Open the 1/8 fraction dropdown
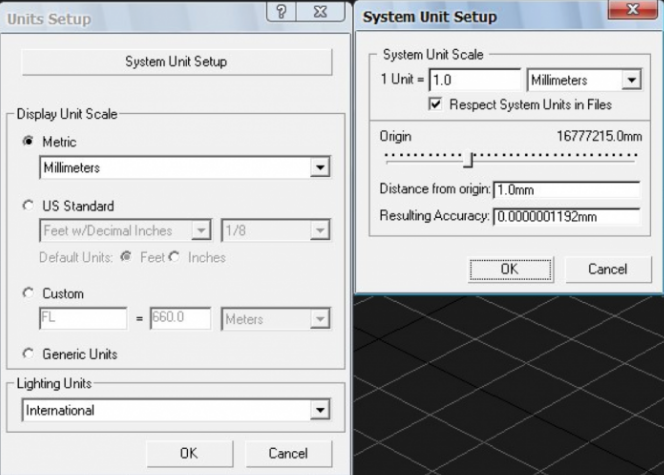Image resolution: width=664 pixels, height=475 pixels. coord(276,231)
